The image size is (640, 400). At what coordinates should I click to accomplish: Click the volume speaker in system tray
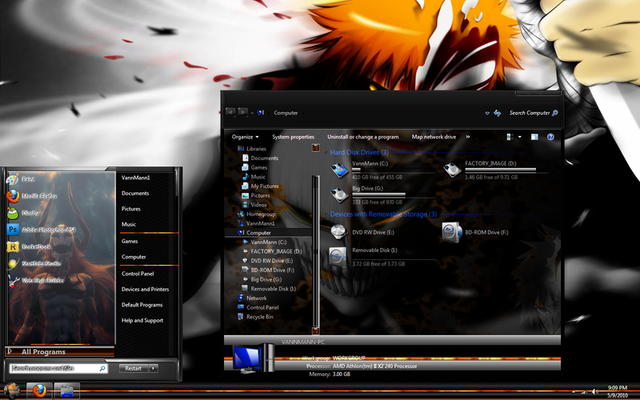click(x=596, y=392)
